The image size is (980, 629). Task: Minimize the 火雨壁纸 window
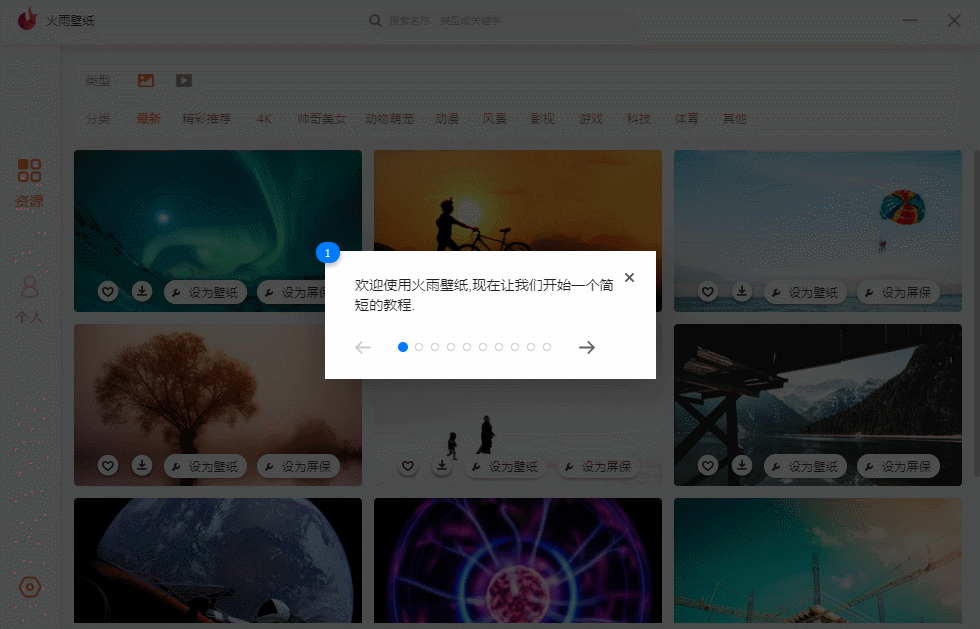(x=910, y=20)
